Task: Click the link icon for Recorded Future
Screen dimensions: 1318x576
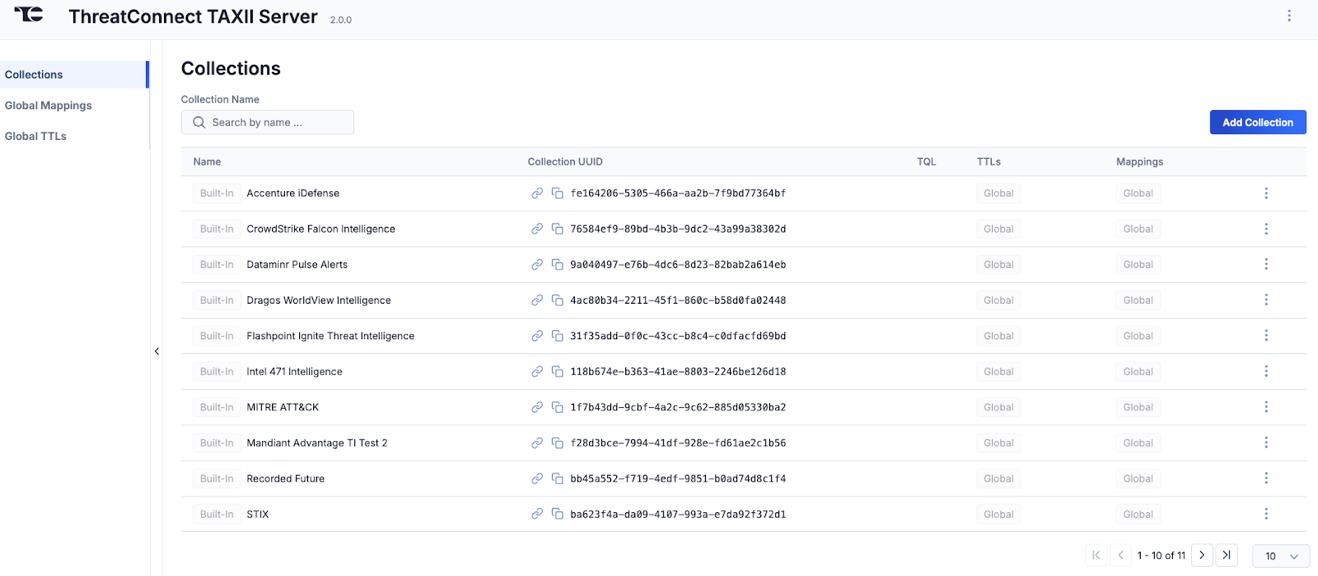Action: pos(537,478)
